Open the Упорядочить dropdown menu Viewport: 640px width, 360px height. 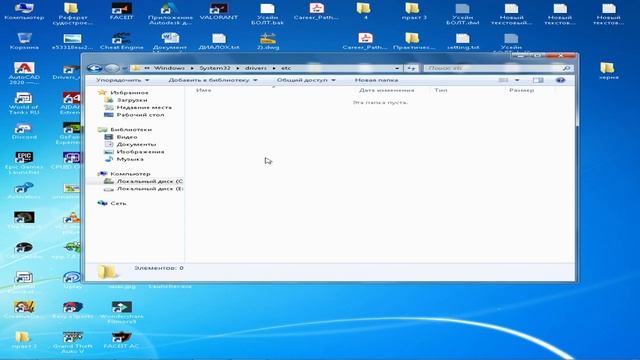point(122,80)
